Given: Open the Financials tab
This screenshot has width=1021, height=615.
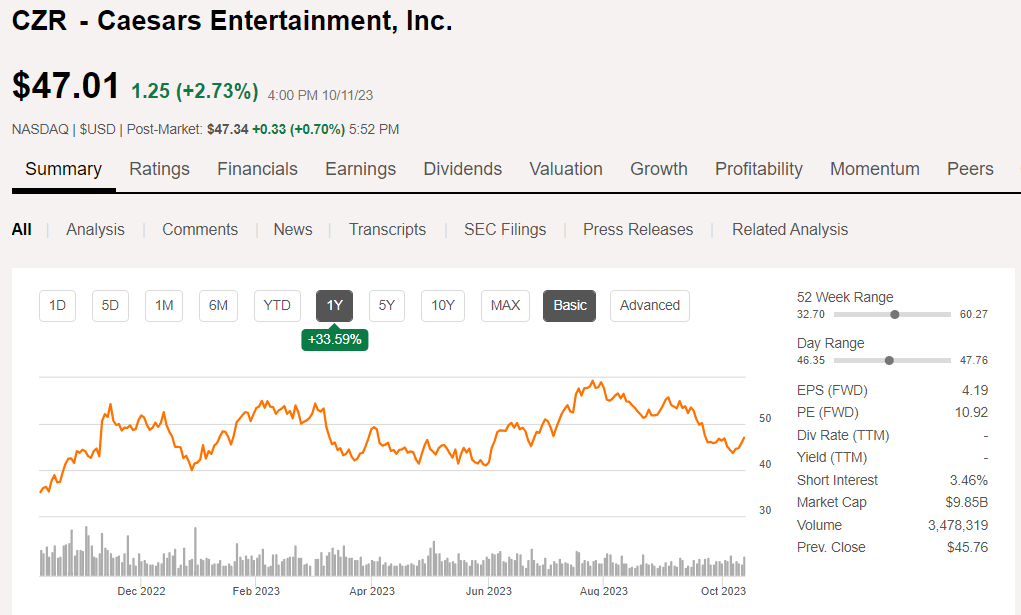Looking at the screenshot, I should click(x=257, y=169).
